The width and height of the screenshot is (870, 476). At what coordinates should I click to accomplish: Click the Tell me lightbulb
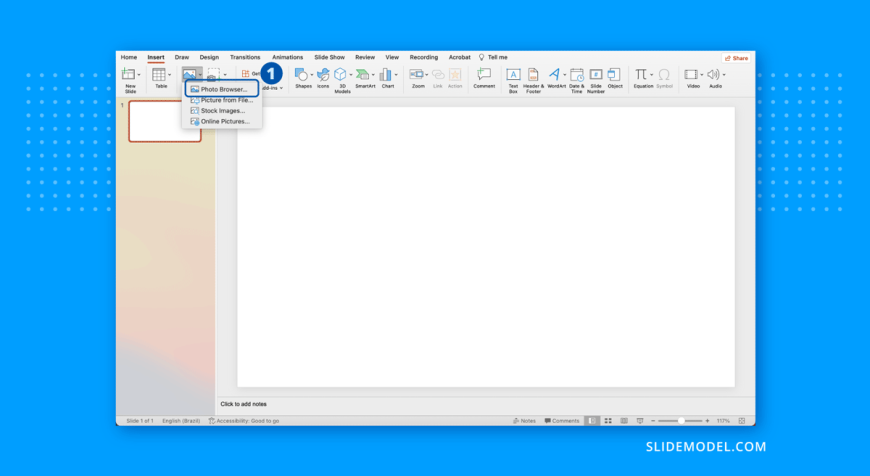pyautogui.click(x=482, y=57)
